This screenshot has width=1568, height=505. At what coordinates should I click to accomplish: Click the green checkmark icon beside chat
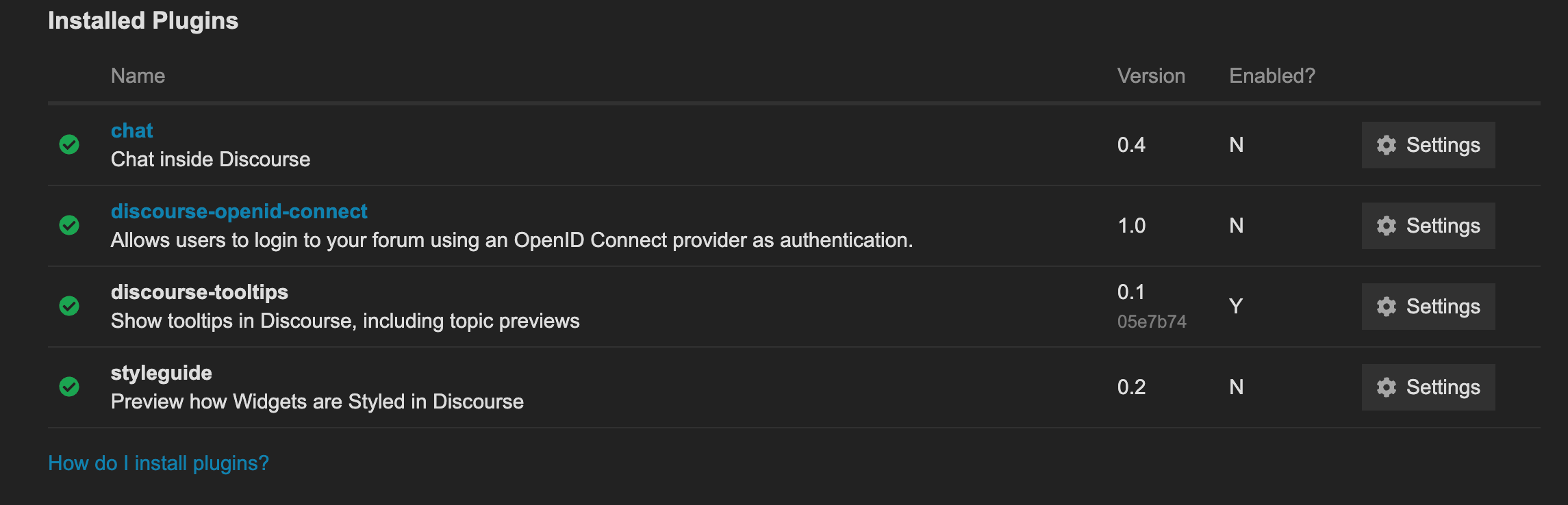click(x=69, y=144)
